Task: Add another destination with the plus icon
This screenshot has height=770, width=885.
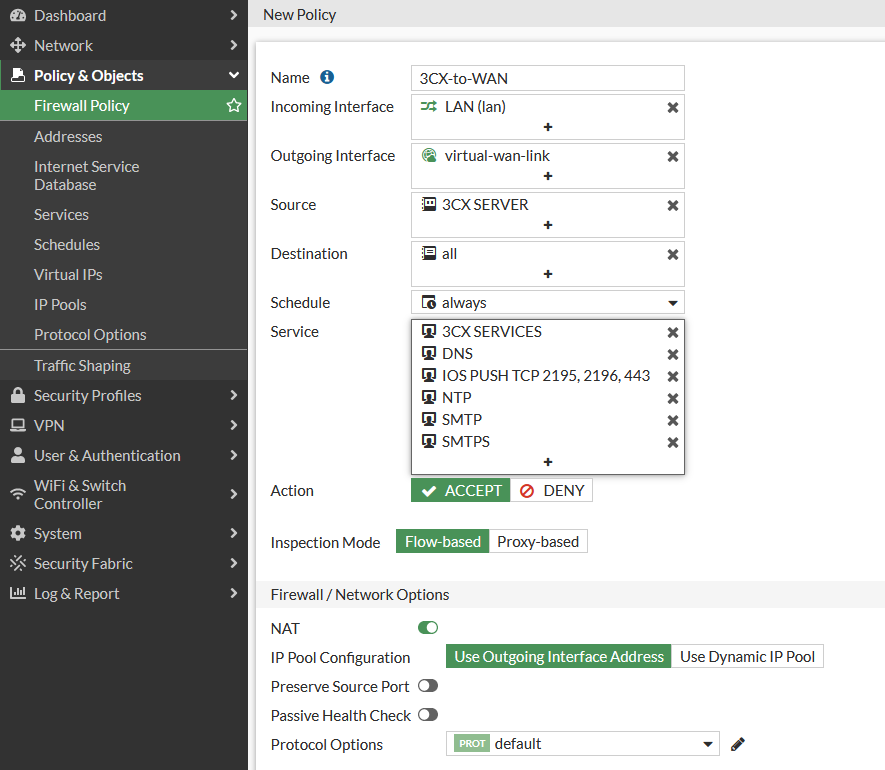Action: coord(548,274)
